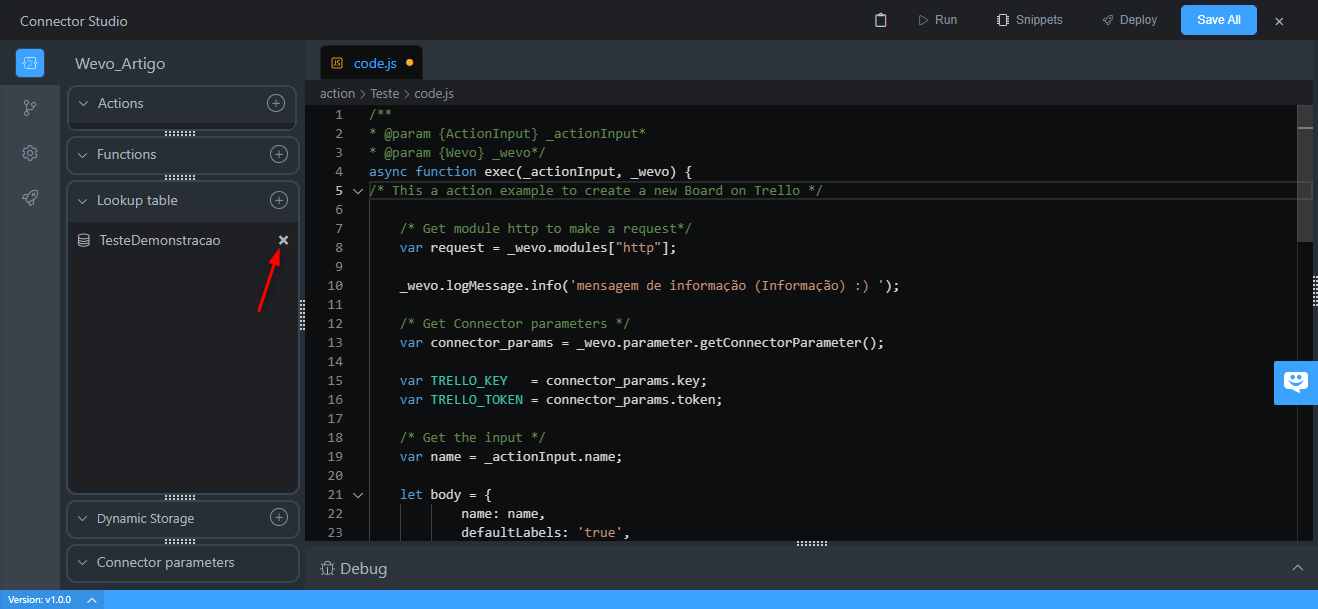Open the code editor sidebar icon
The image size is (1318, 609).
[x=30, y=63]
